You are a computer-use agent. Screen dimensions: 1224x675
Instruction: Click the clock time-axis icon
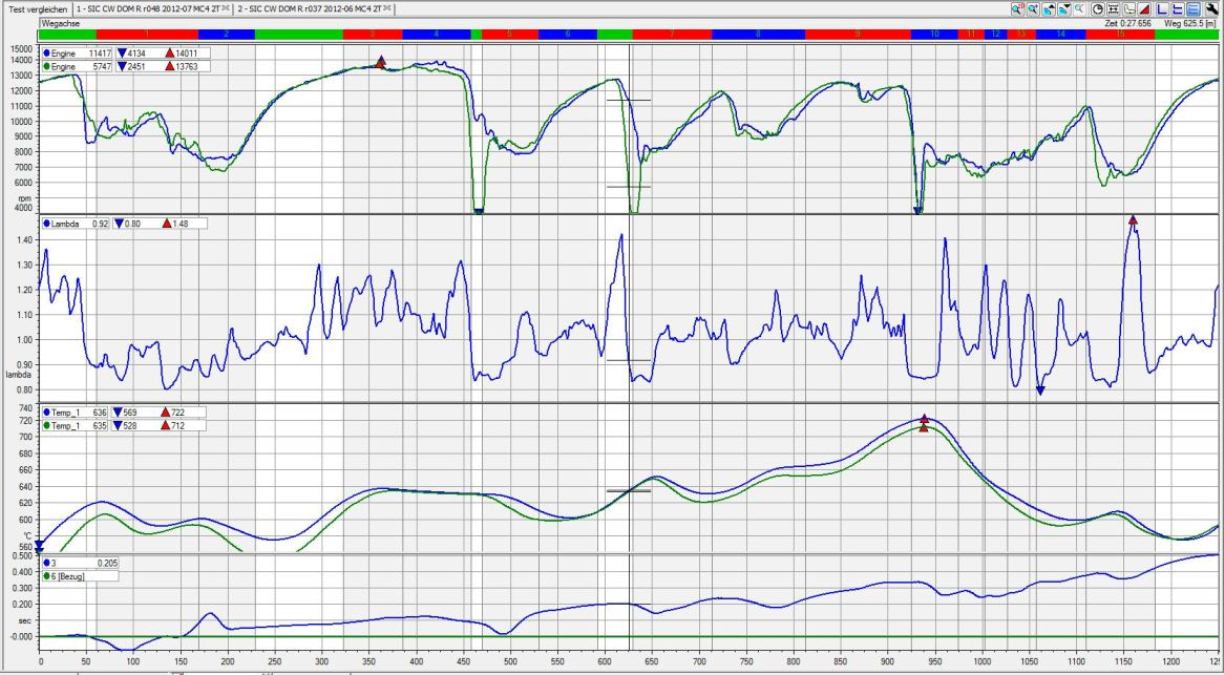point(1097,8)
